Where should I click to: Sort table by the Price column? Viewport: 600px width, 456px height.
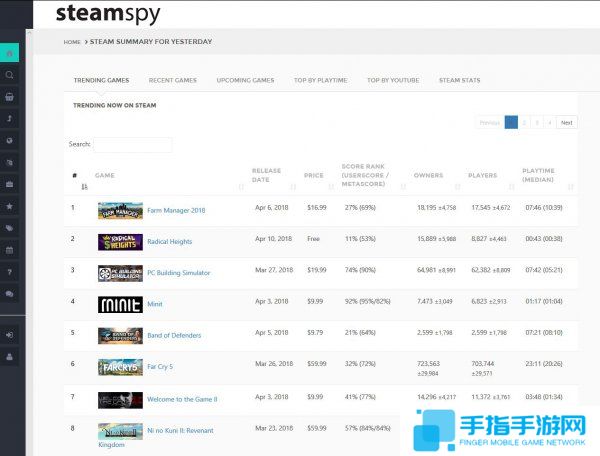point(319,176)
